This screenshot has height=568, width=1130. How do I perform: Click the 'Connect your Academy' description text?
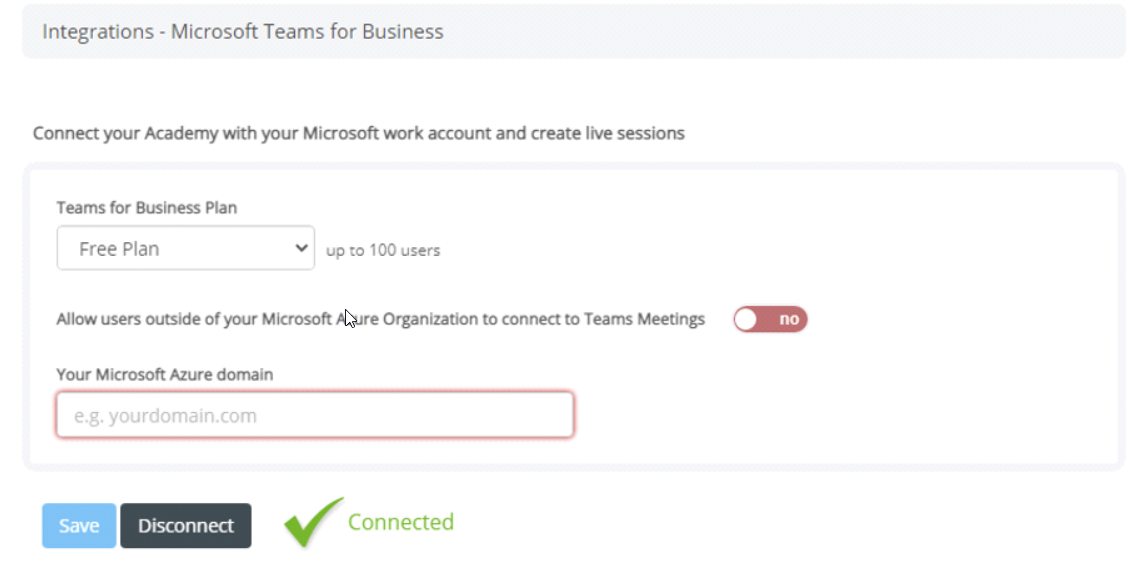[359, 133]
